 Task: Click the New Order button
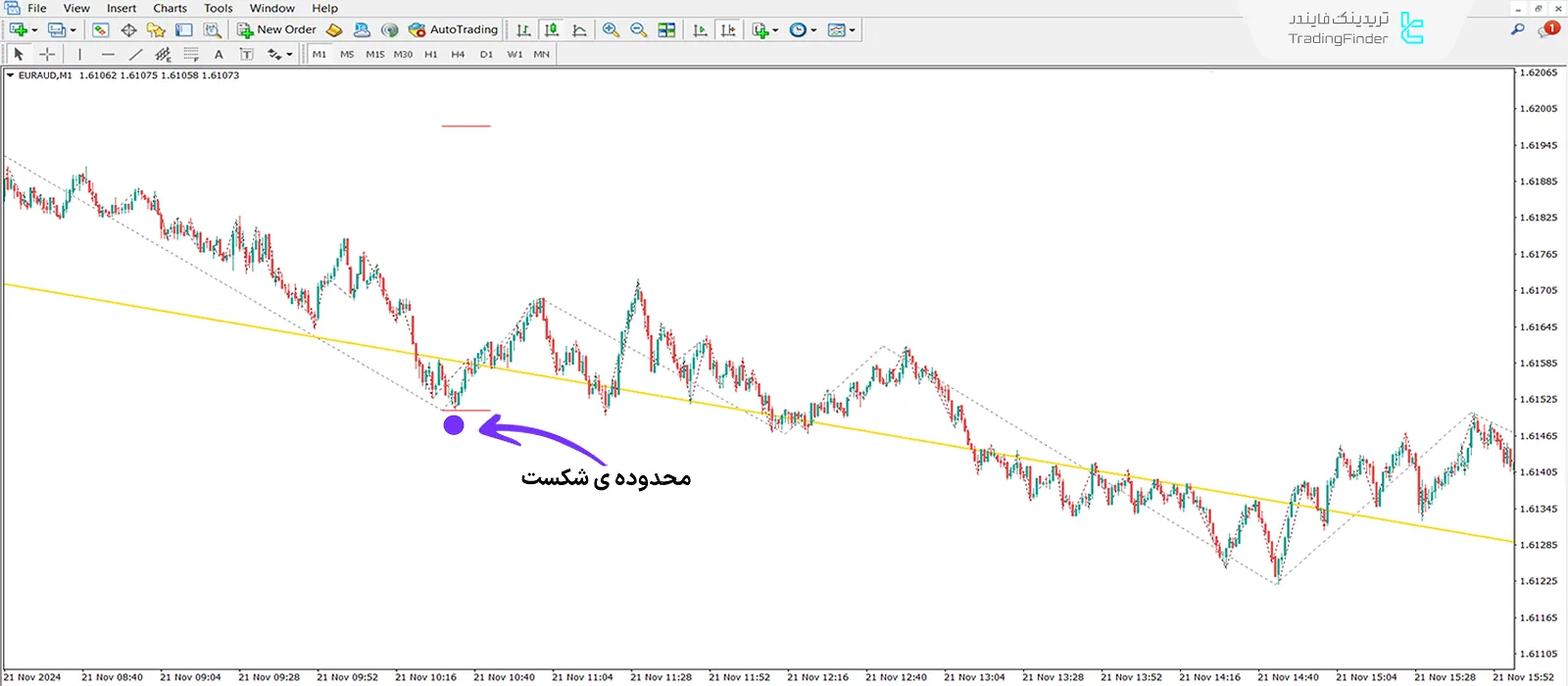(276, 30)
